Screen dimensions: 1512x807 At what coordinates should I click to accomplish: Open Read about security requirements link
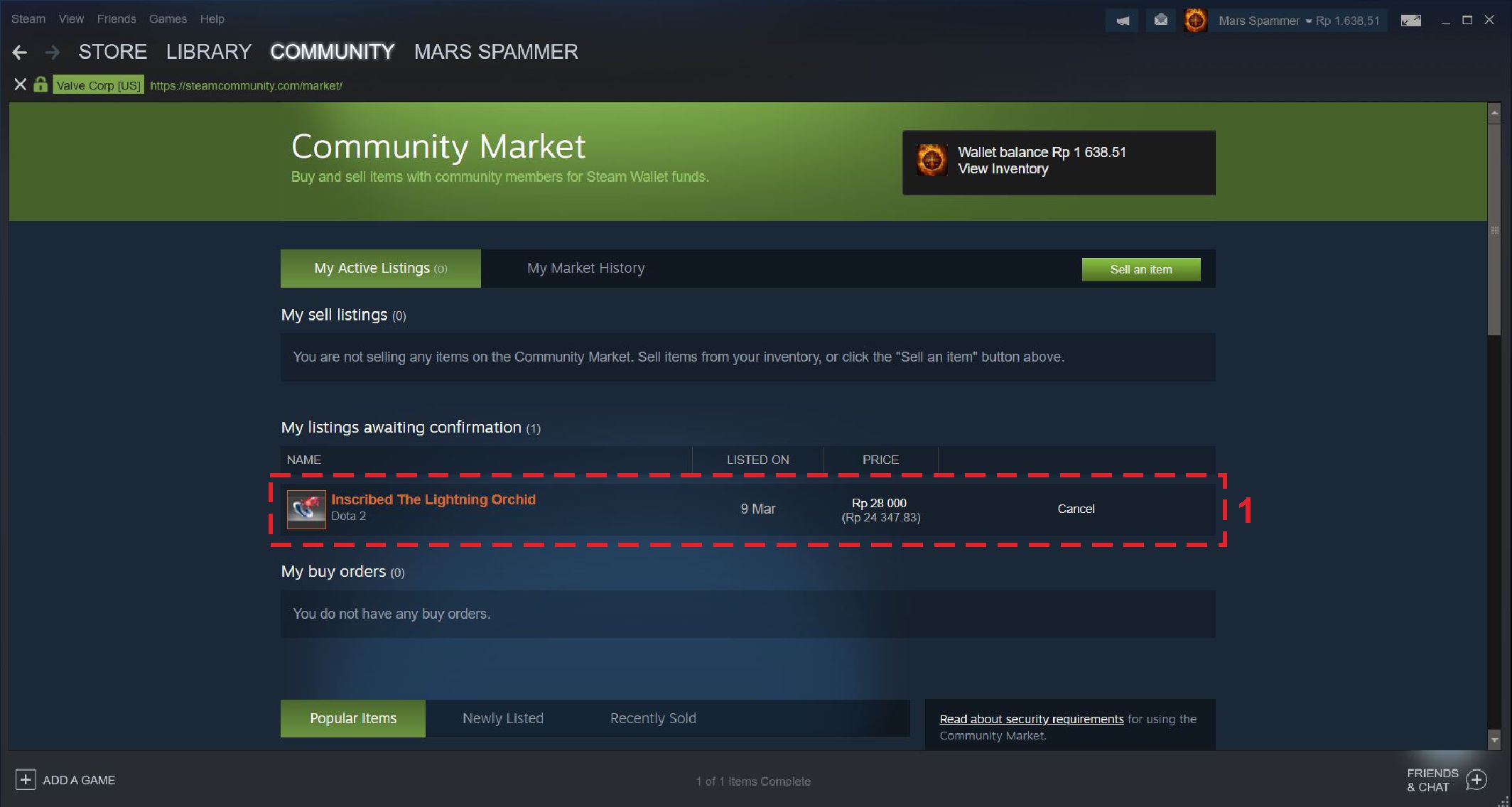pos(1032,719)
